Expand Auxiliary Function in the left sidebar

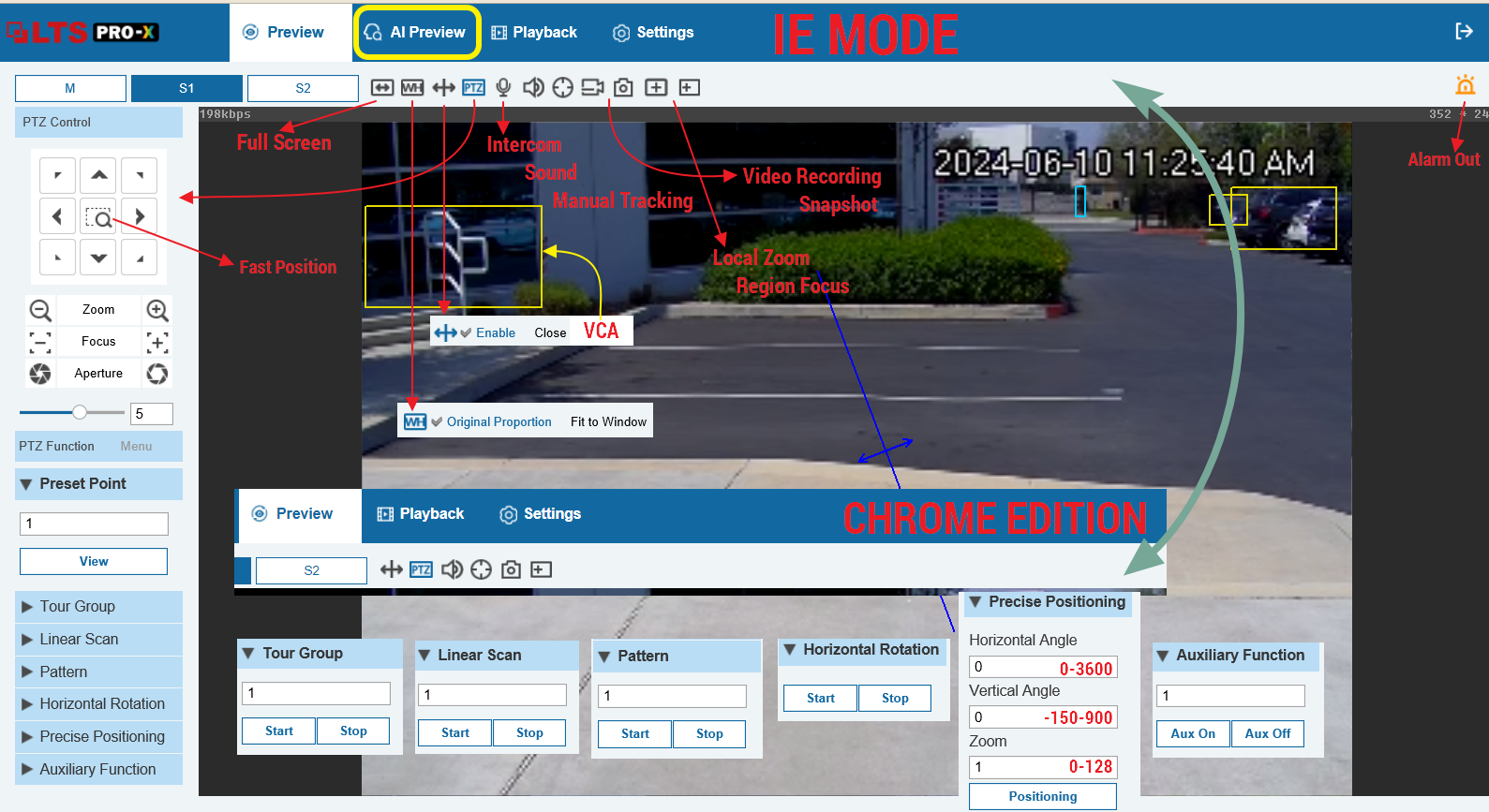(x=97, y=770)
